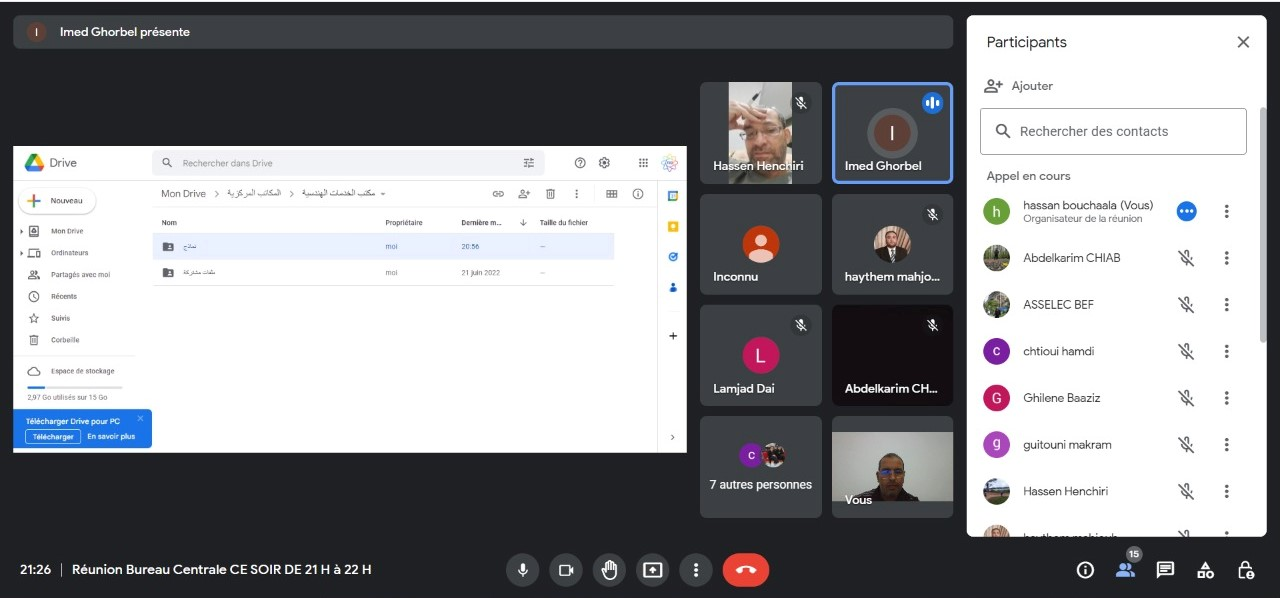1280x598 pixels.
Task: Open more options for guitouni makram
Action: [x=1227, y=445]
